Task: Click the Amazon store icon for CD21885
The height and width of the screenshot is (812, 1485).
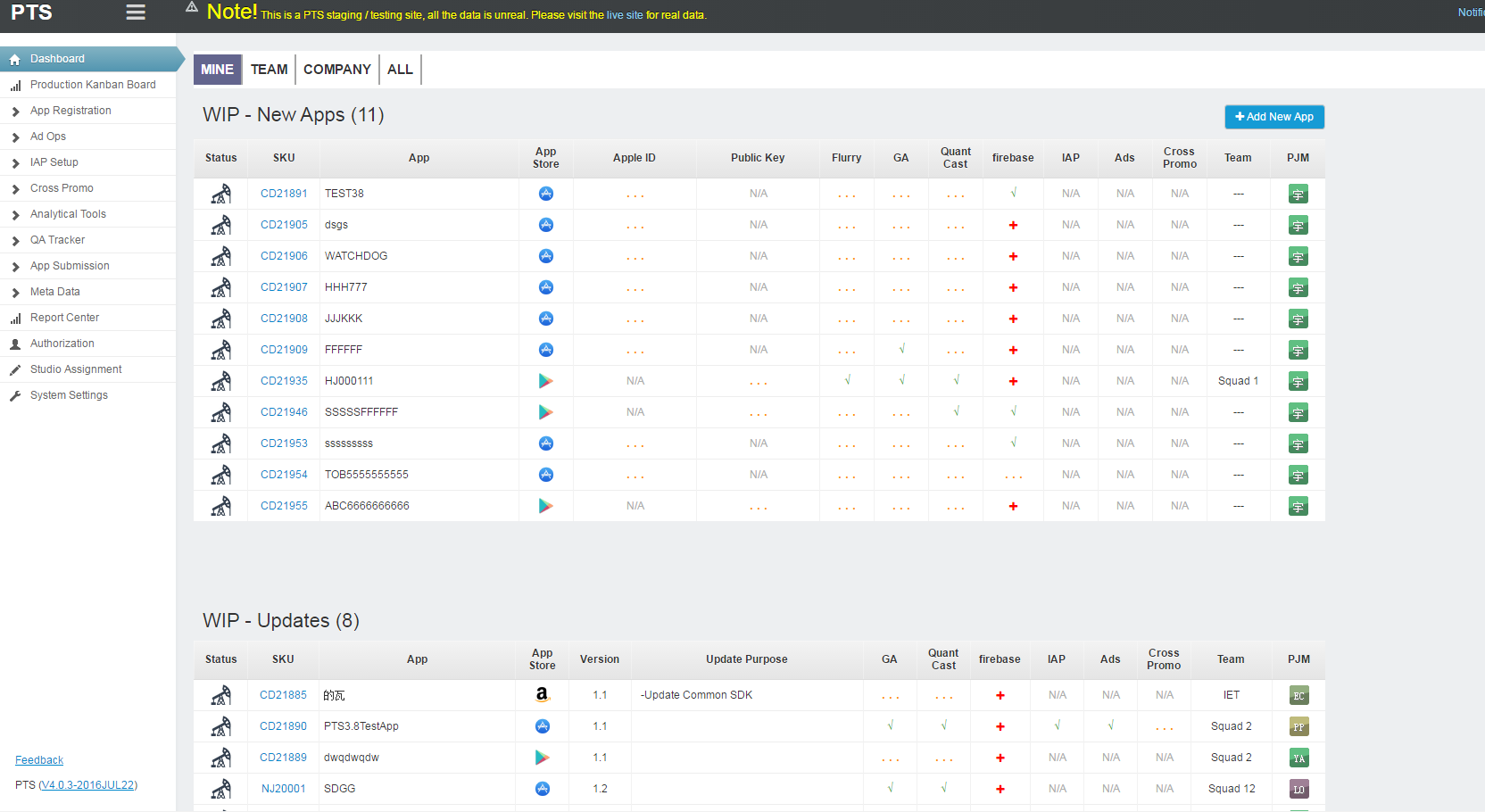Action: (542, 695)
